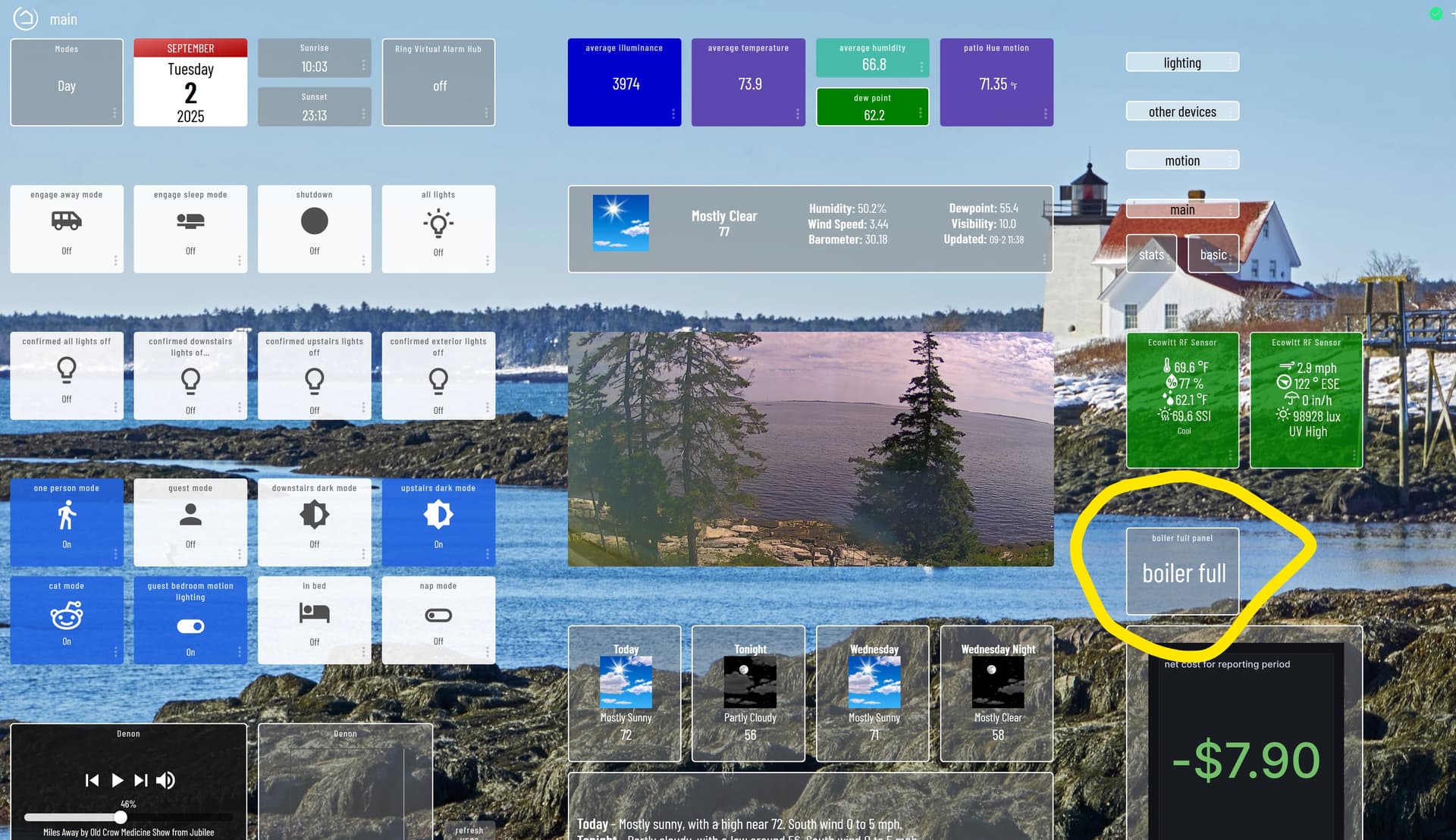Viewport: 1456px width, 840px height.
Task: Click the stats button
Action: point(1150,255)
